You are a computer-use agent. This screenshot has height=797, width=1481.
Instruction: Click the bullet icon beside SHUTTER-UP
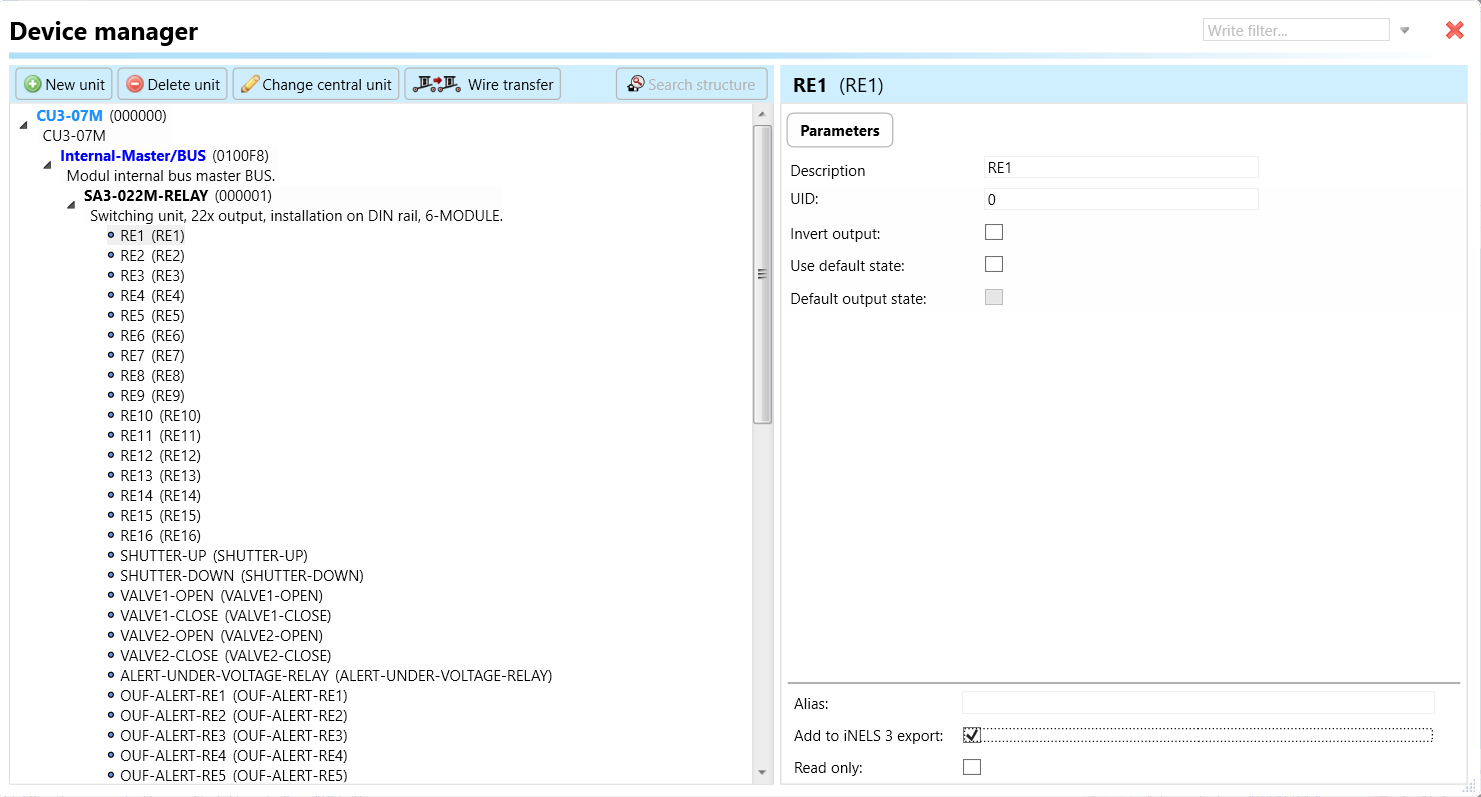[111, 556]
